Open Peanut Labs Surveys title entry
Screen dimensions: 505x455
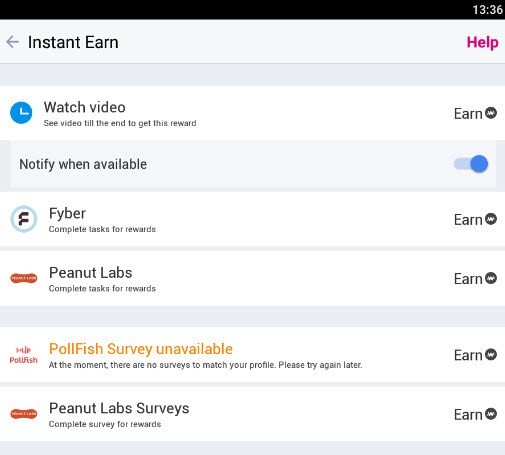pos(119,408)
